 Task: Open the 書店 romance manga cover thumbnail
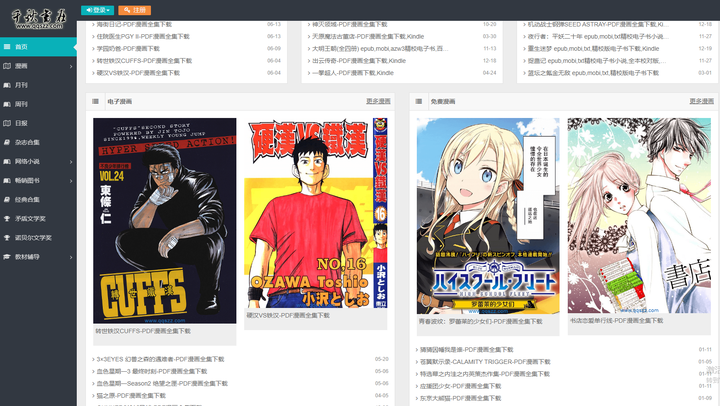pos(639,216)
